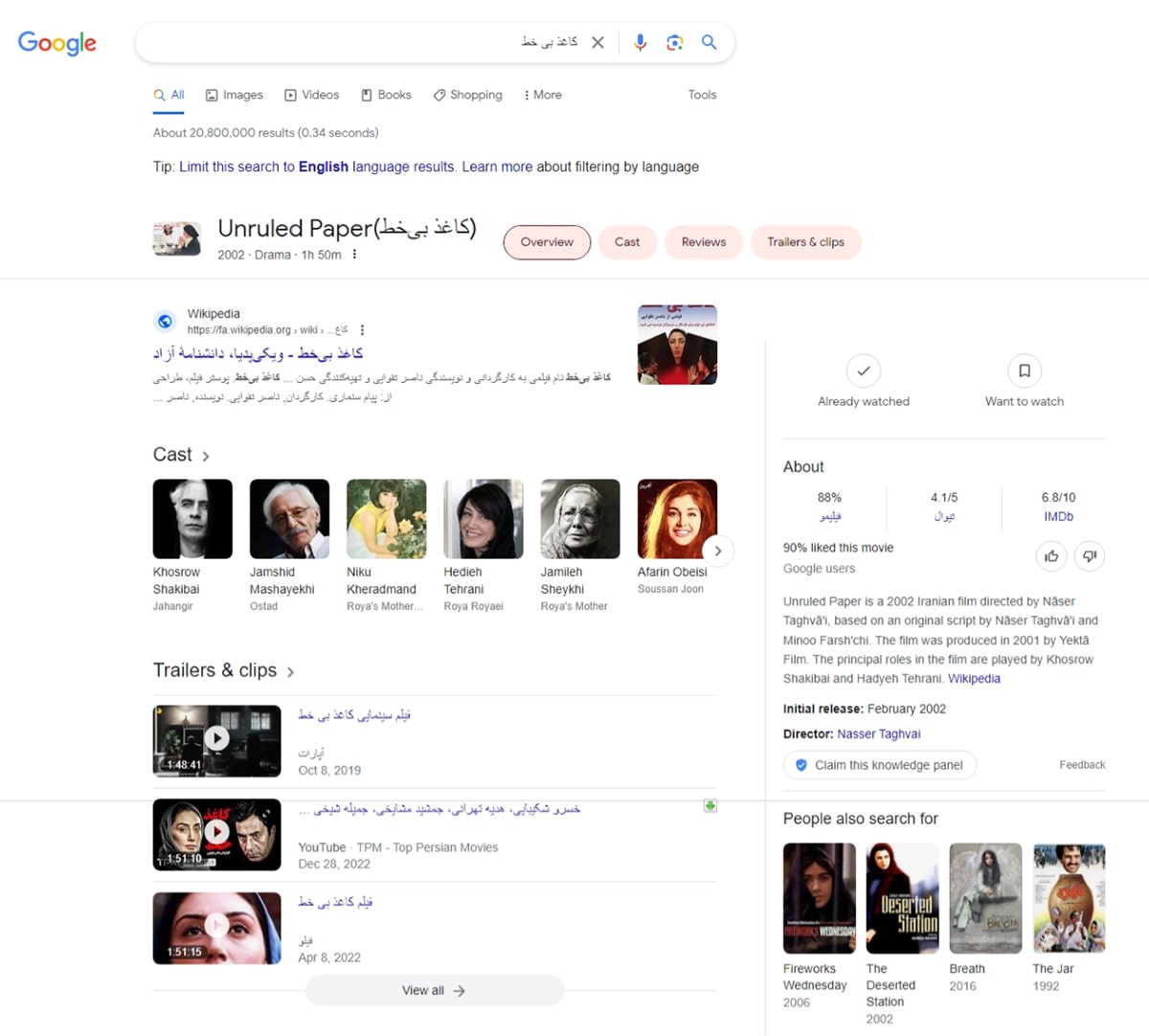1149x1036 pixels.
Task: Click Claim this knowledge panel button
Action: (880, 765)
